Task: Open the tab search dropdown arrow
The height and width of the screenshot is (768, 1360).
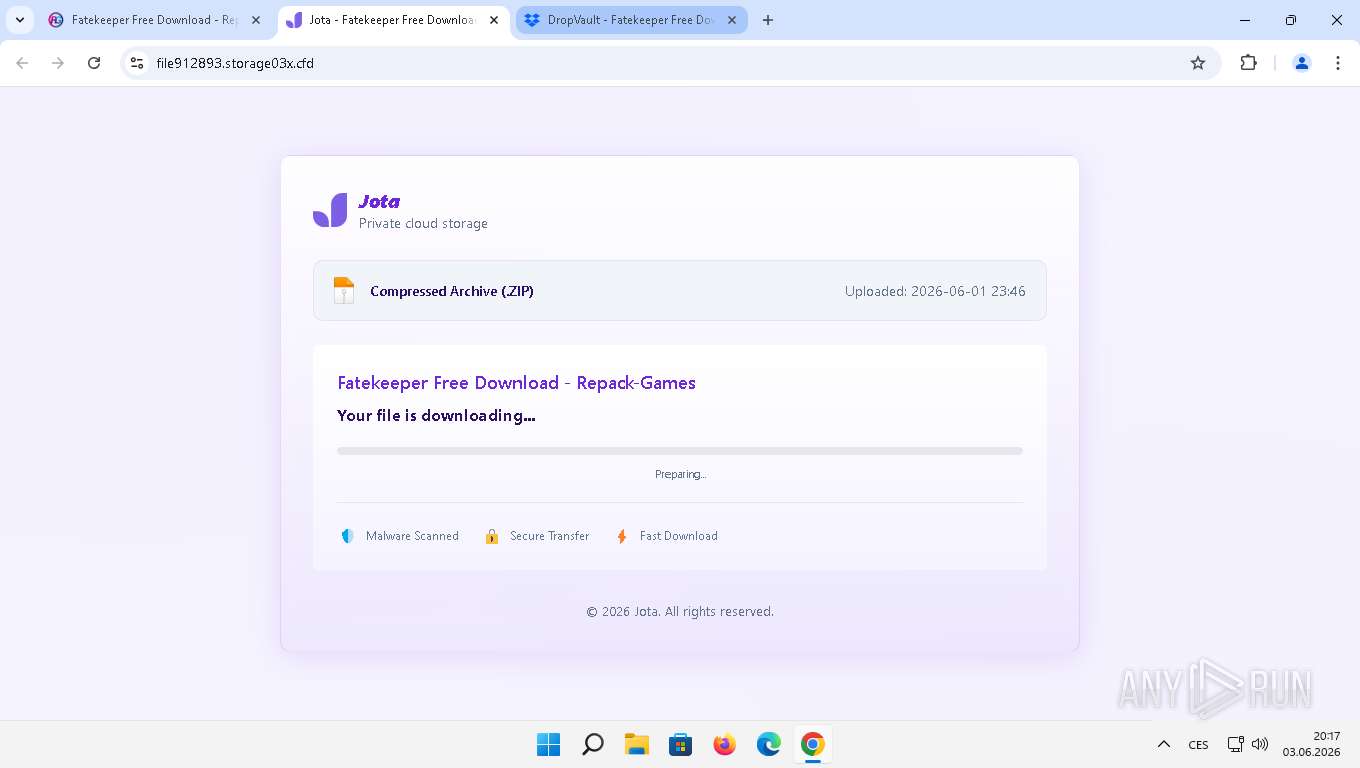Action: coord(20,20)
